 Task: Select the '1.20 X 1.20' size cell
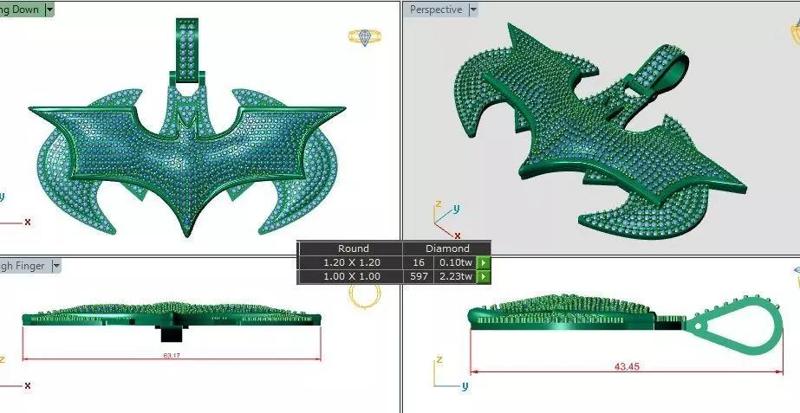tap(352, 262)
